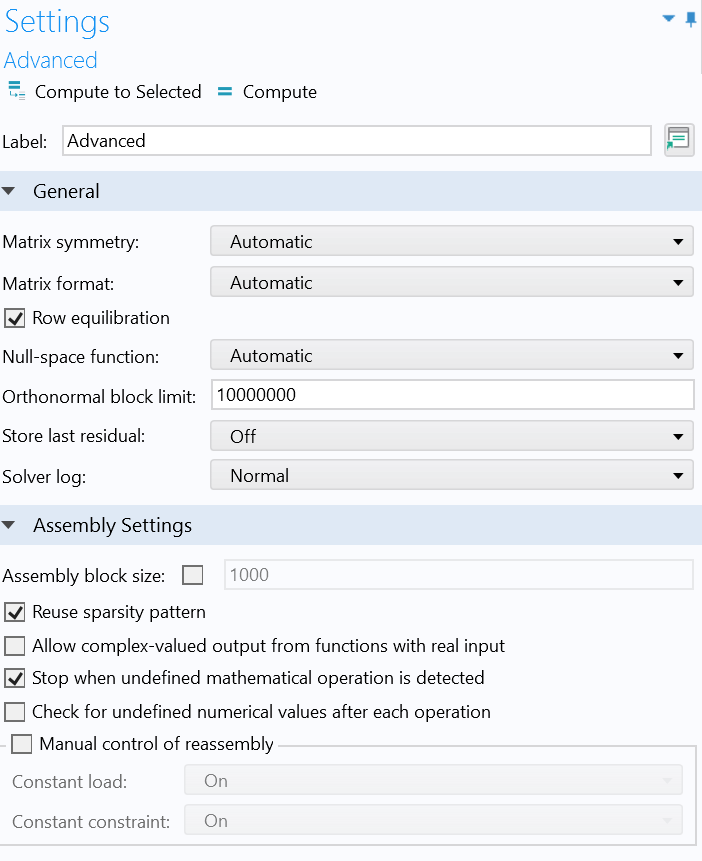Toggle Row equilibration checkbox

click(15, 318)
